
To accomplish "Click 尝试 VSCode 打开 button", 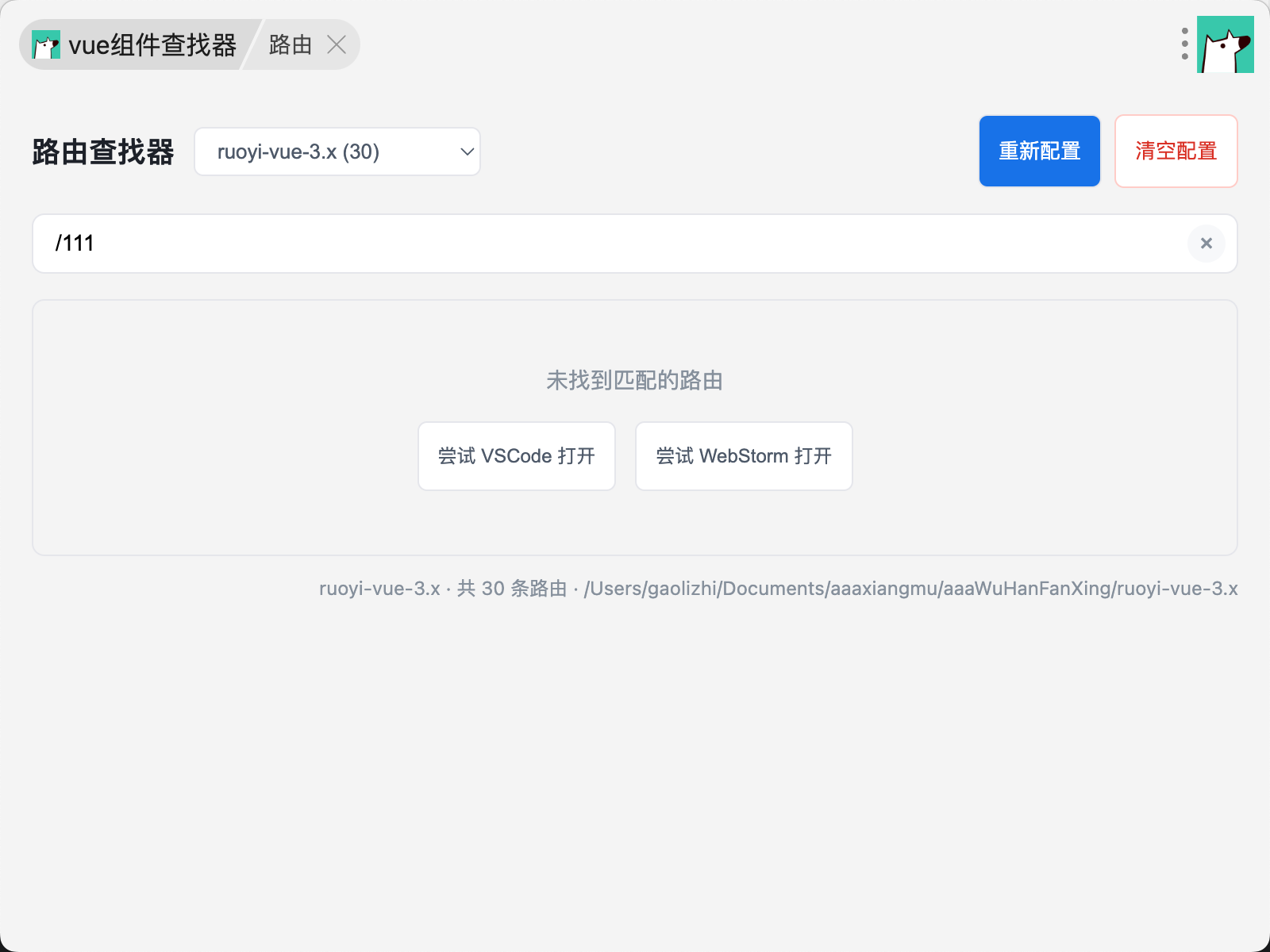I will (x=517, y=456).
